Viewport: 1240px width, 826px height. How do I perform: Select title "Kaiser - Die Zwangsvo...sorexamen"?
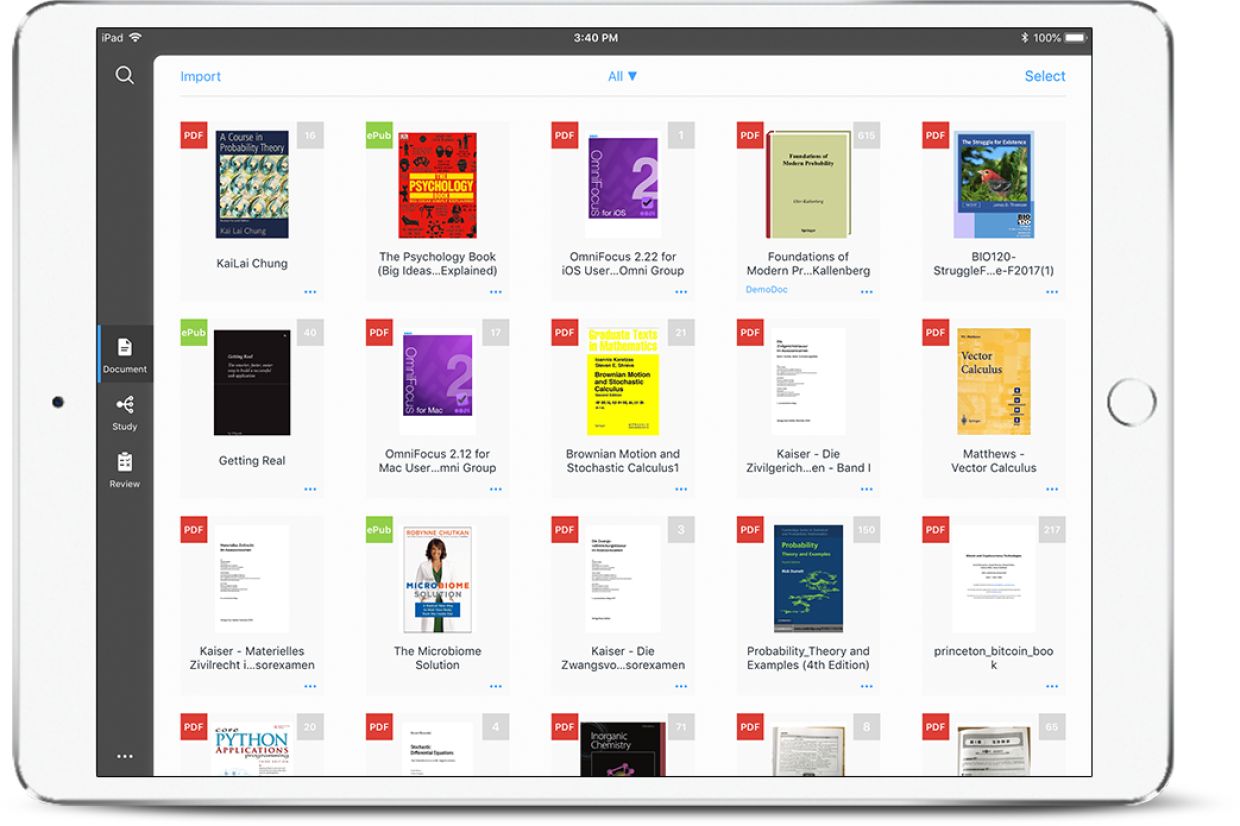[x=623, y=658]
